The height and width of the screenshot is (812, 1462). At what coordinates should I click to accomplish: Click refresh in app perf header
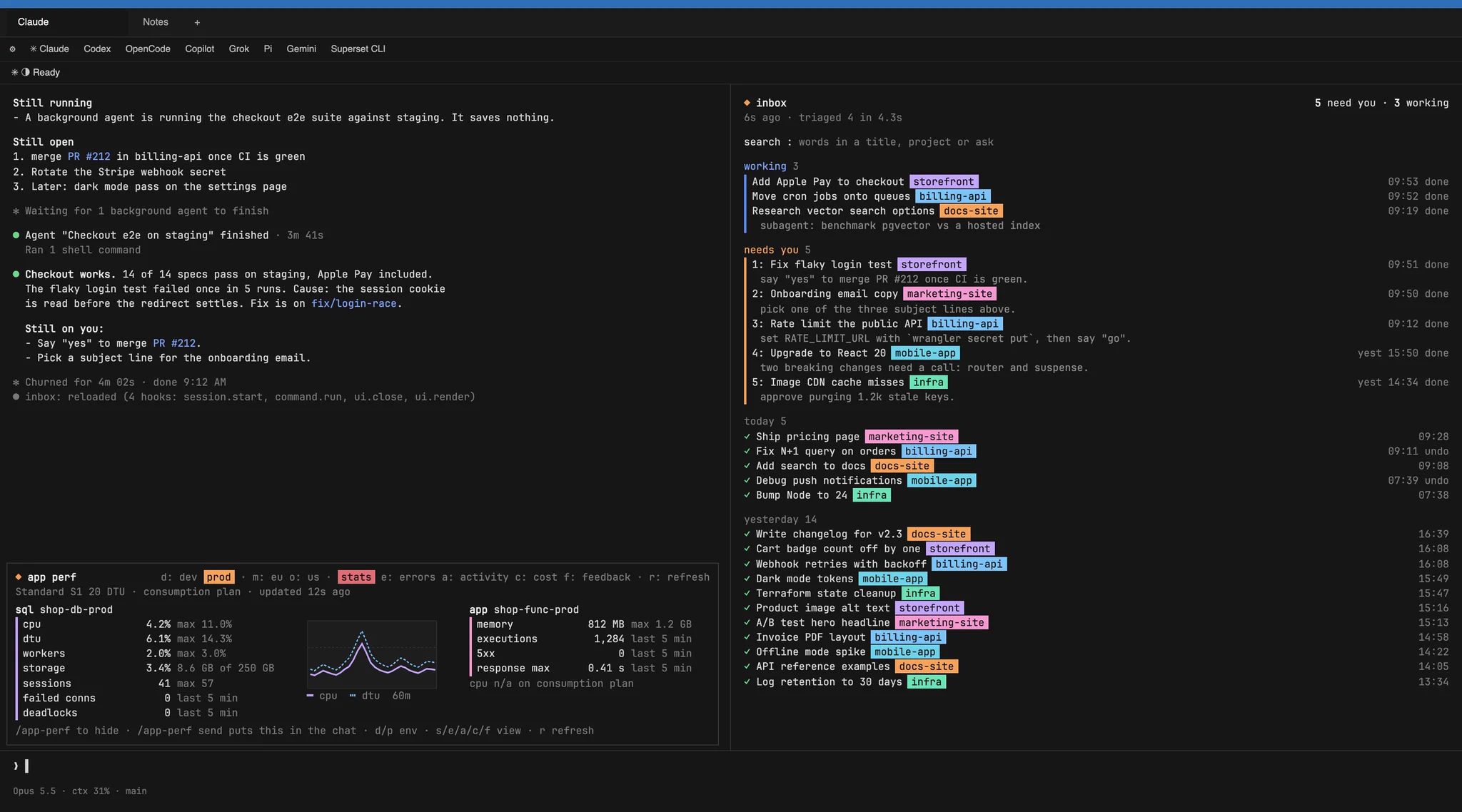coord(679,577)
